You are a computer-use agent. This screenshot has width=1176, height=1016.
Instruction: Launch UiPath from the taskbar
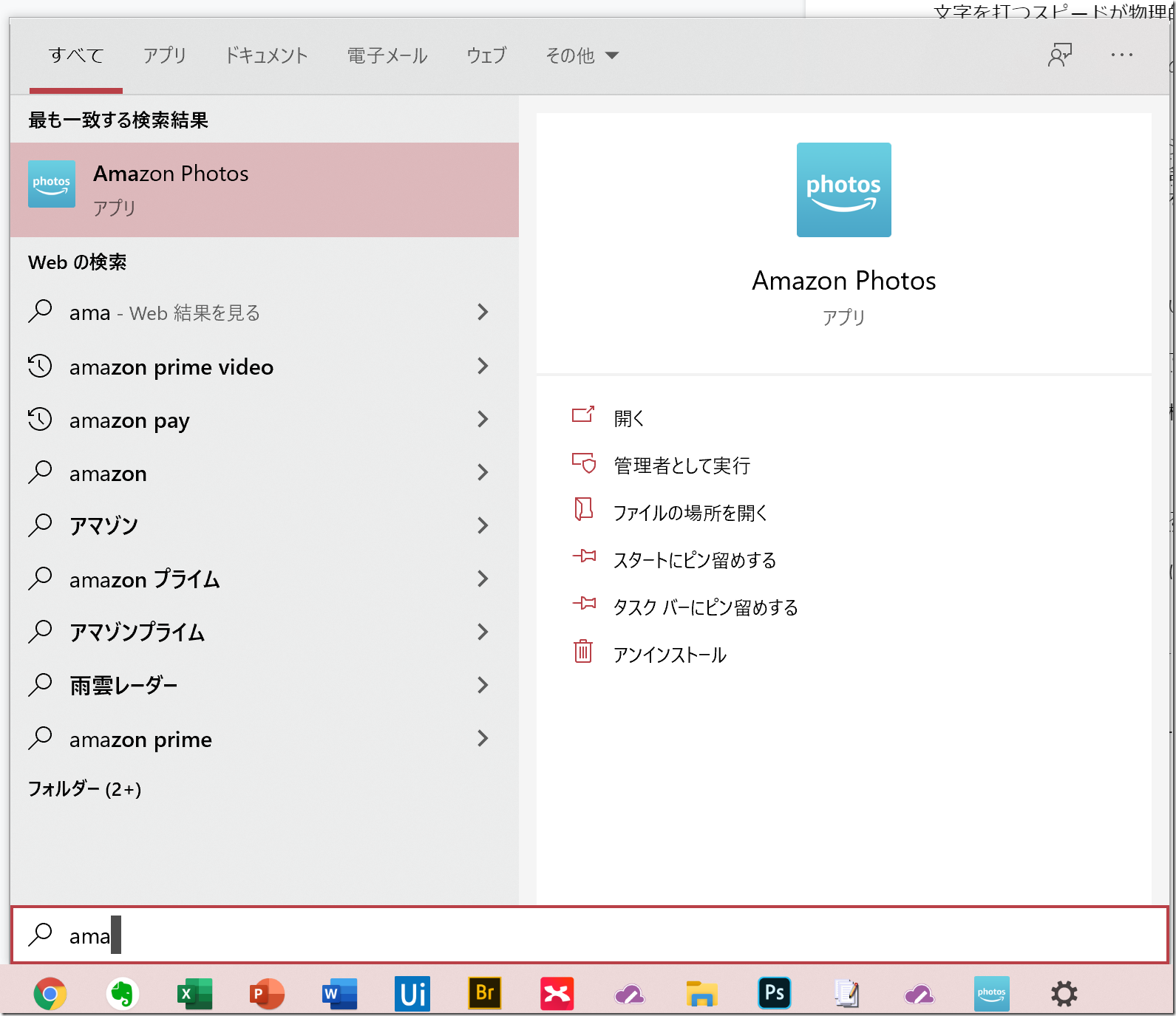click(412, 994)
